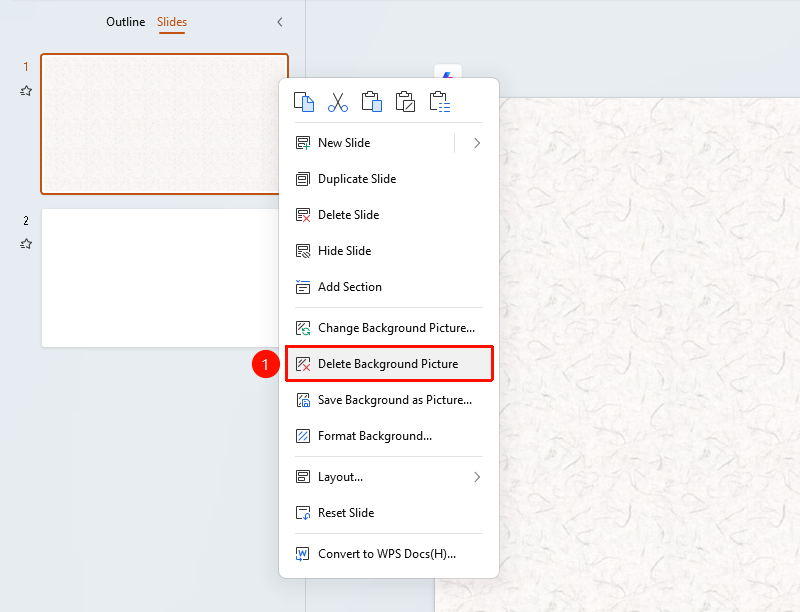Click the Paste as text only icon

click(x=439, y=102)
